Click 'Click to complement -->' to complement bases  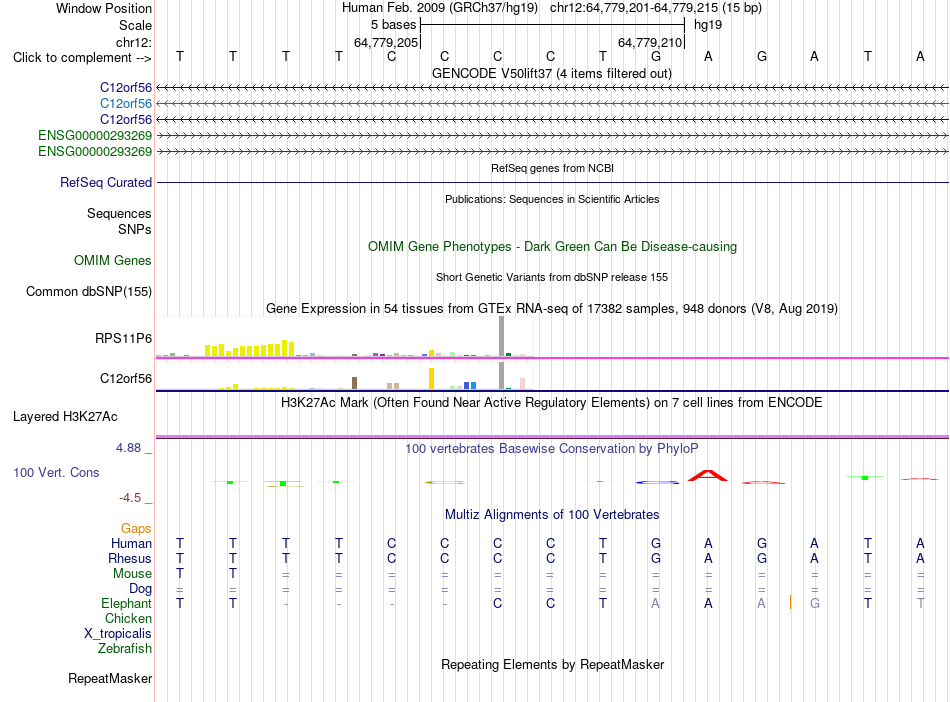(x=82, y=58)
